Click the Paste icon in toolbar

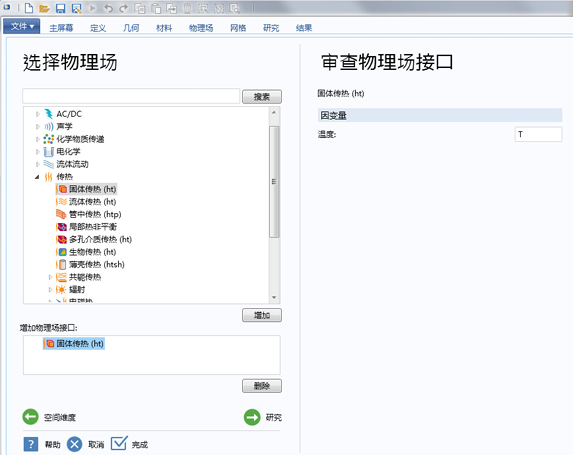tap(156, 8)
